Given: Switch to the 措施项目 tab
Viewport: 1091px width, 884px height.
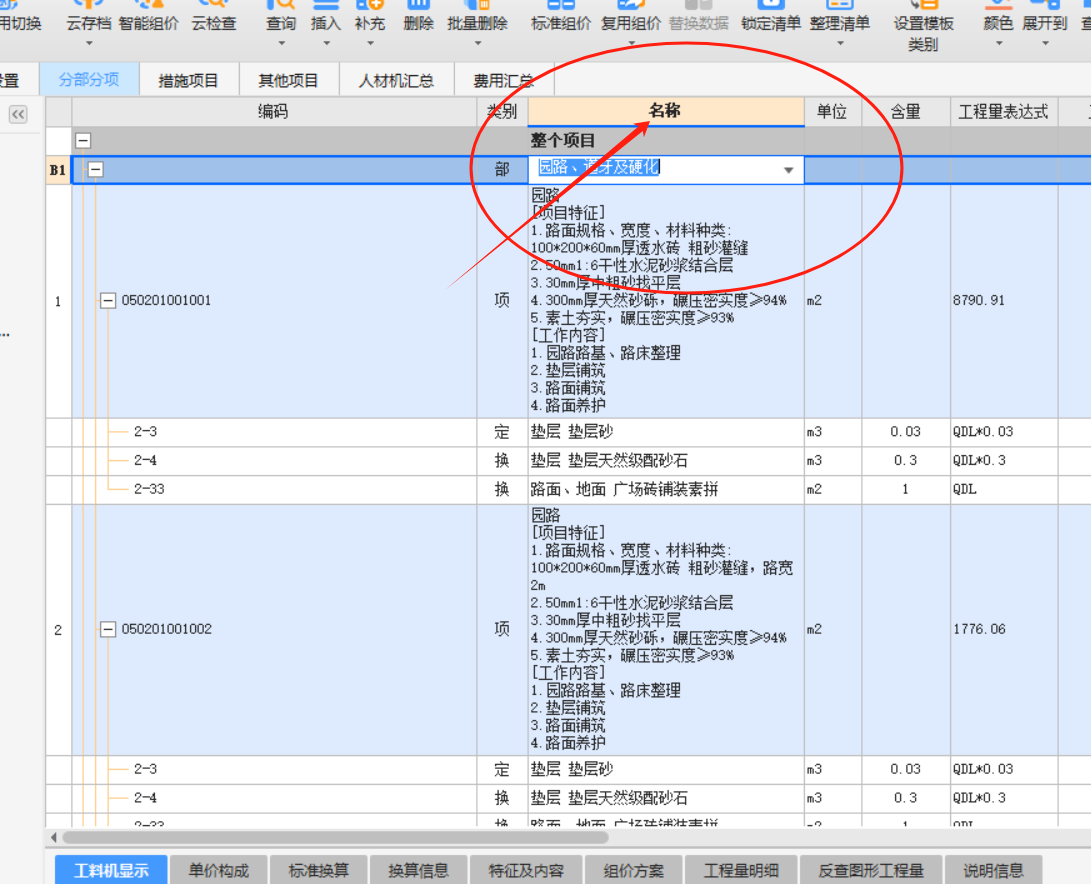Looking at the screenshot, I should (x=189, y=81).
